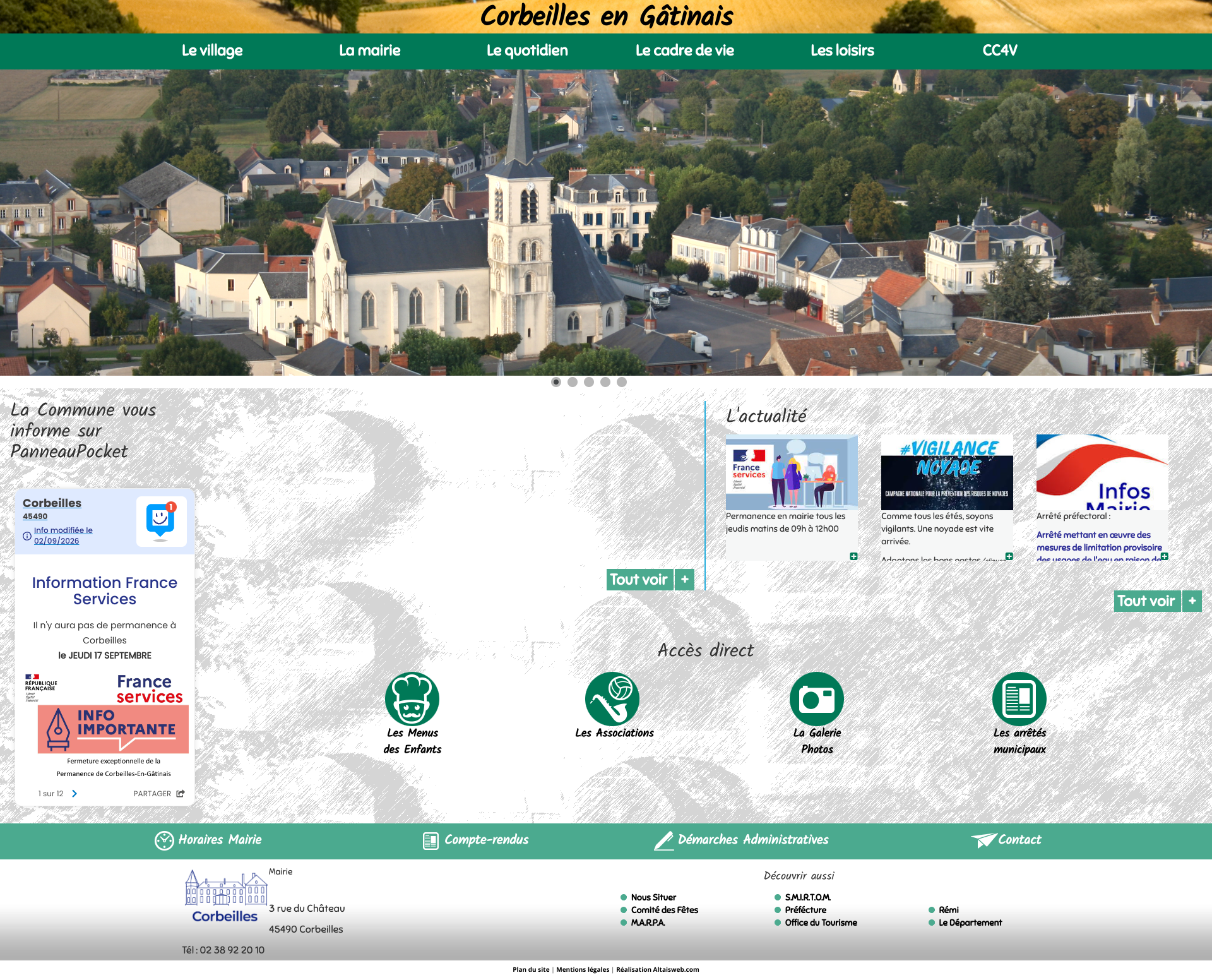Go to next PanneauPocket notice chevron
The image size is (1212, 980).
click(74, 794)
